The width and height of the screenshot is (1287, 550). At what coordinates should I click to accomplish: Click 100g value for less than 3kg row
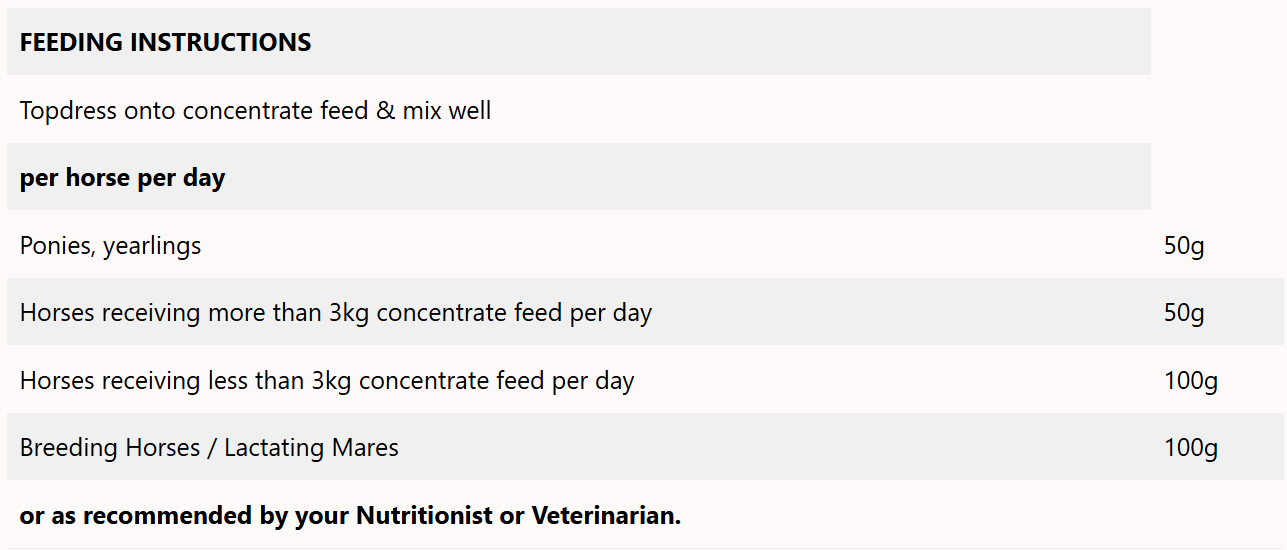[x=1190, y=381]
